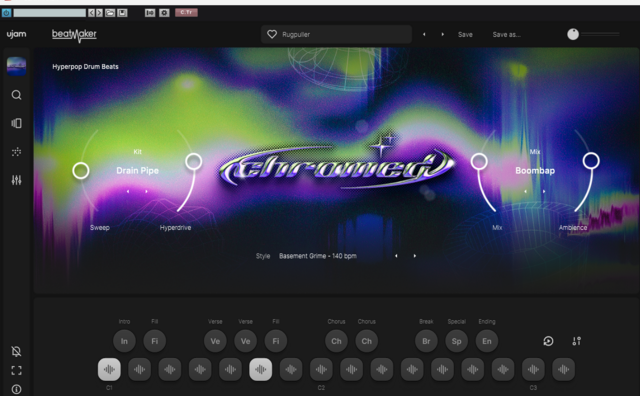640x396 pixels.
Task: Trigger the Special 'Sp' pattern button
Action: point(457,341)
